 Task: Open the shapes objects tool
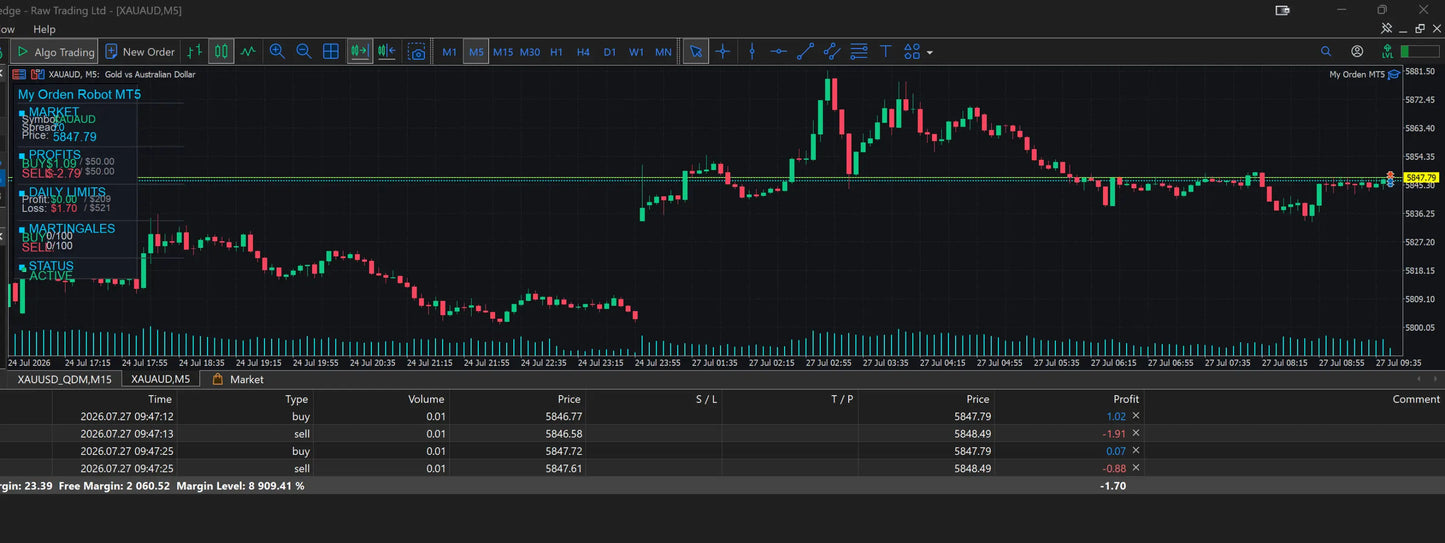point(912,52)
